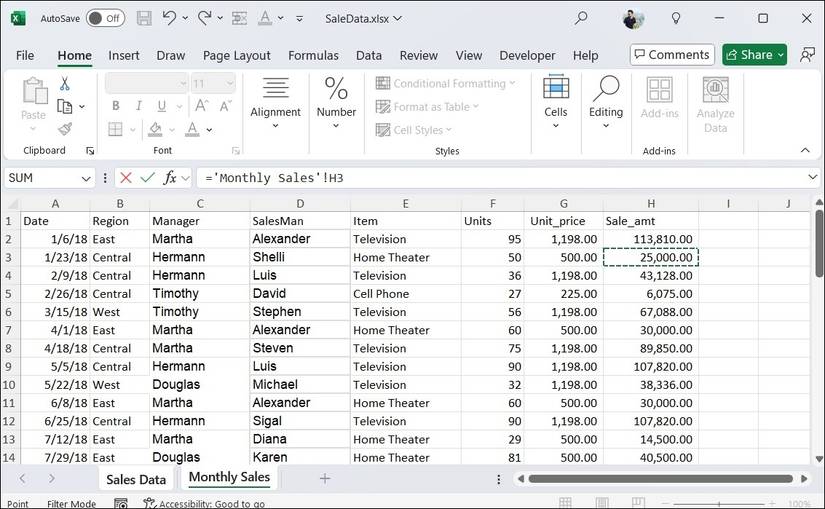Click the Comments button

[672, 55]
